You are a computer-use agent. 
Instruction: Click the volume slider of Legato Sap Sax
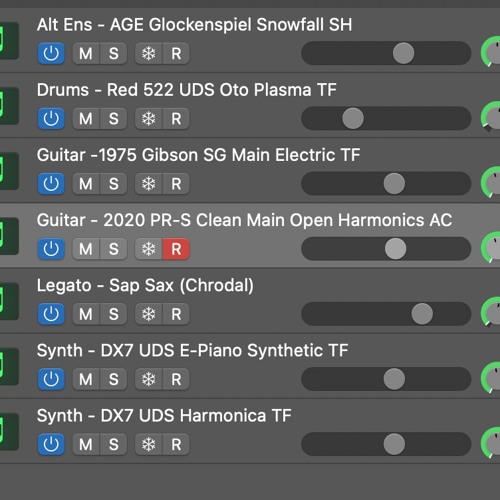pos(386,314)
